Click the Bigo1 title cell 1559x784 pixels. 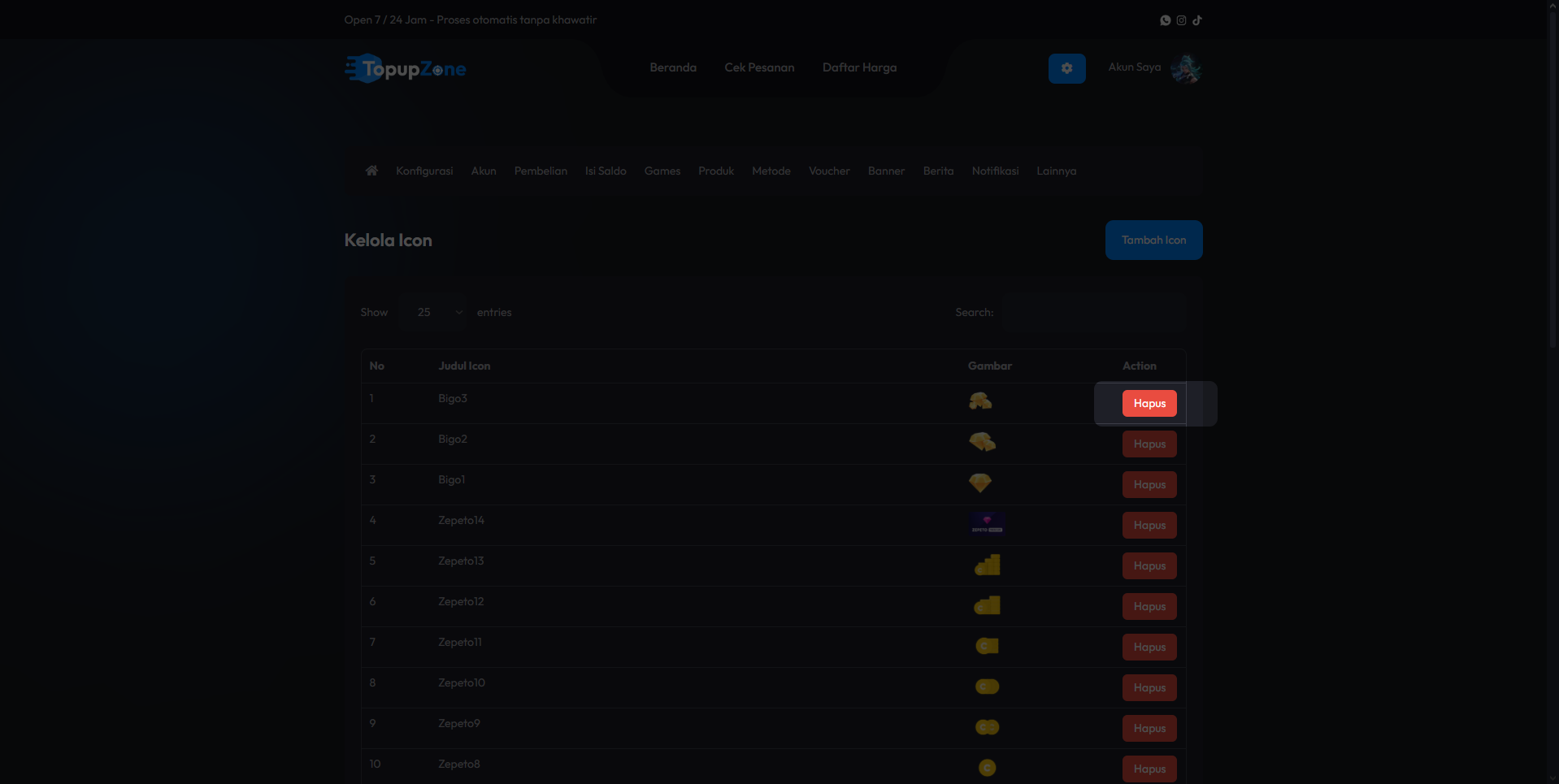coord(451,479)
